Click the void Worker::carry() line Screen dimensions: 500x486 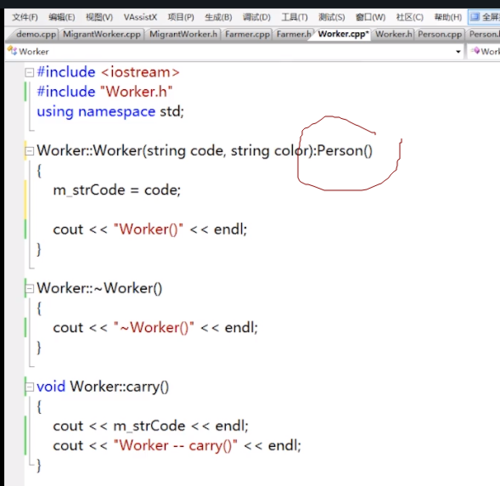(103, 387)
